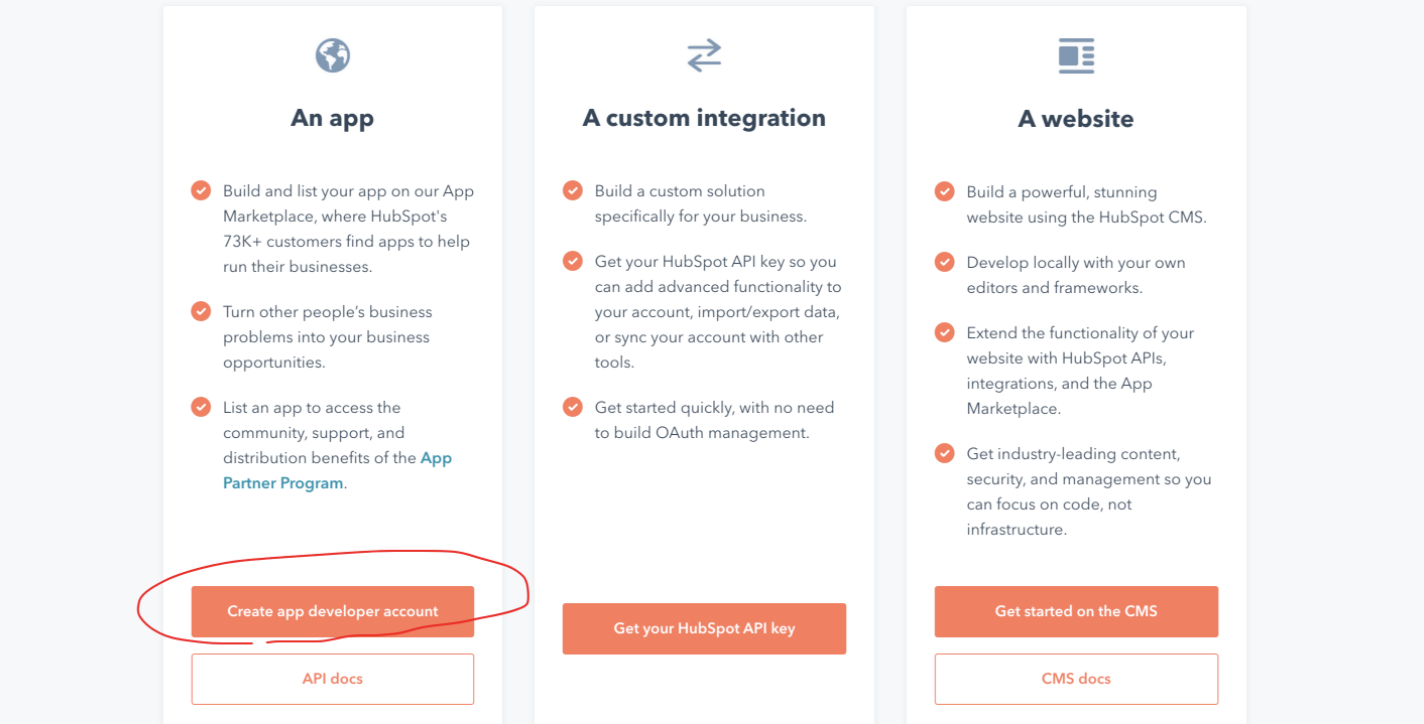Screen dimensions: 1424x724
Task: Select the "A website" card heading
Action: pos(1076,118)
